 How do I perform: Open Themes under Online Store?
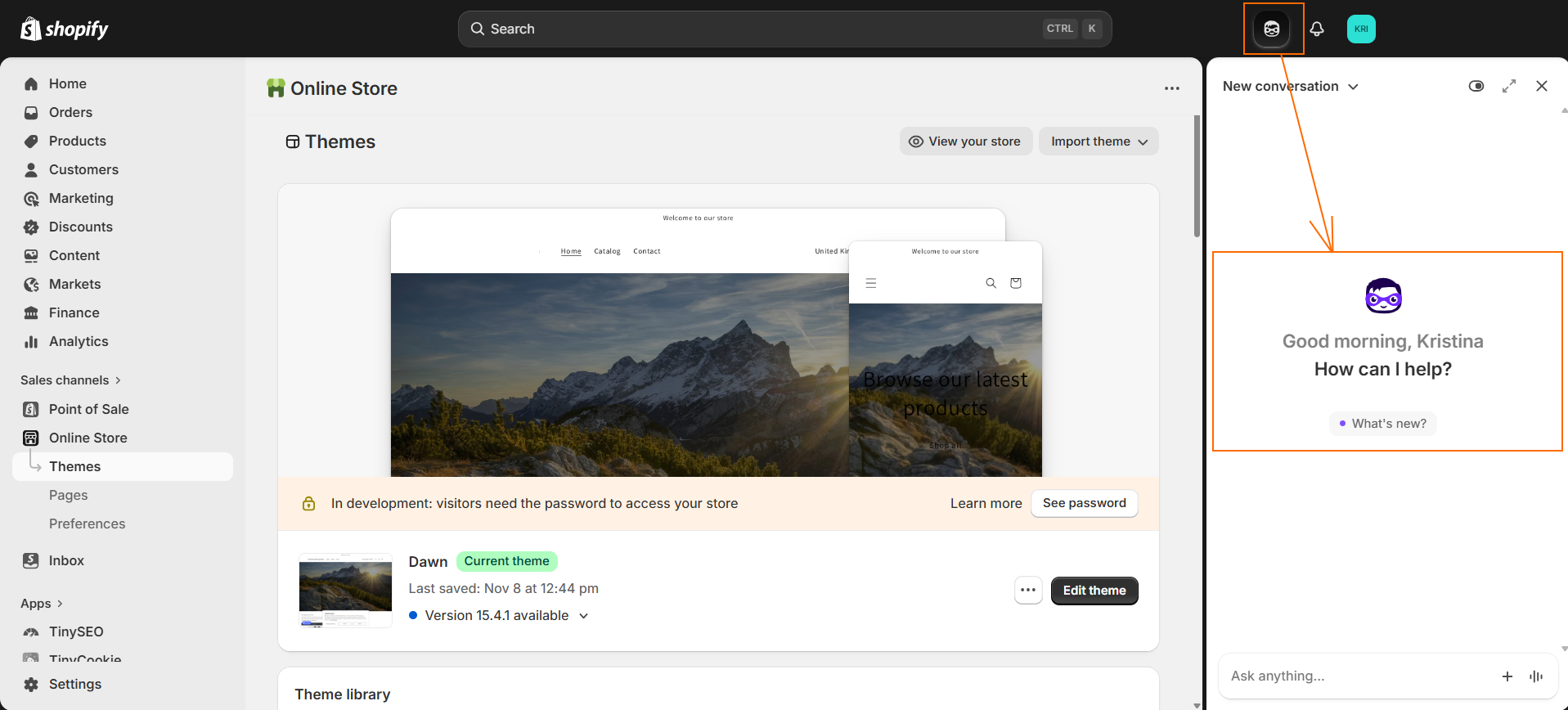pos(123,466)
